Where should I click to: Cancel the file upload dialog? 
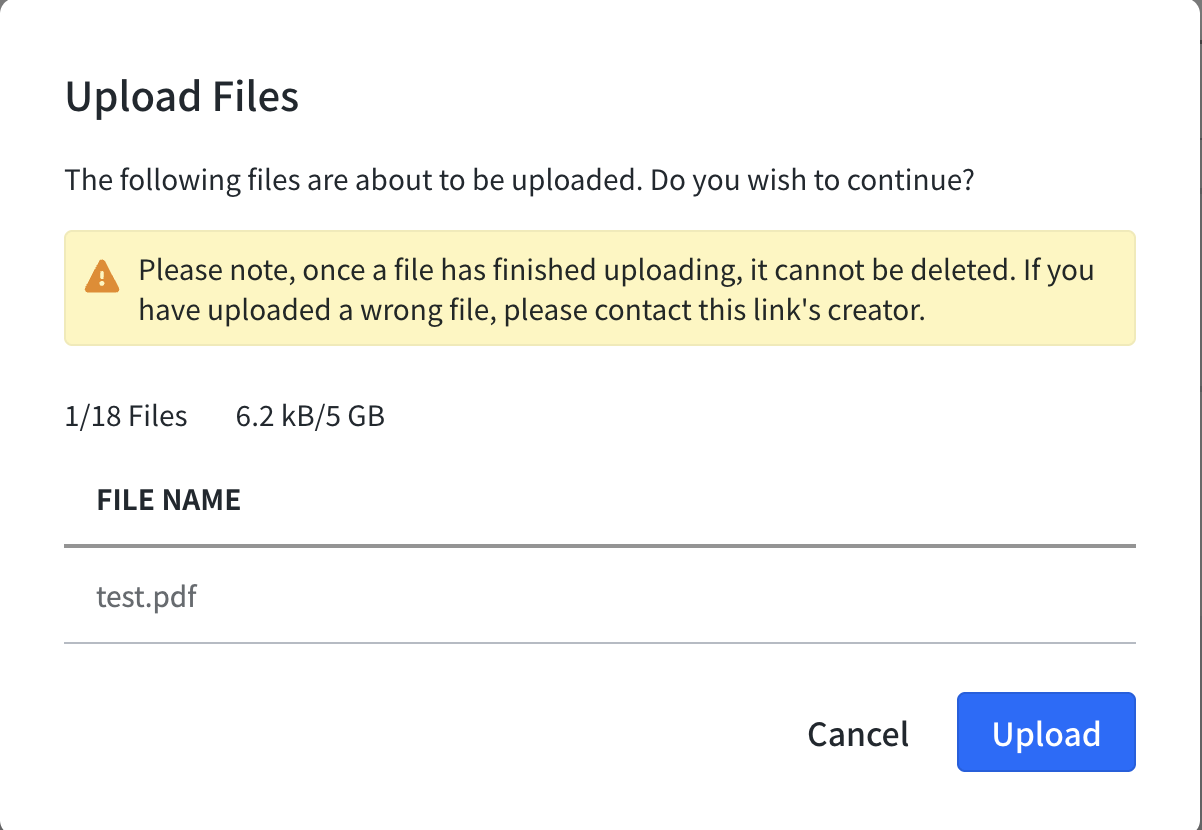tap(858, 734)
